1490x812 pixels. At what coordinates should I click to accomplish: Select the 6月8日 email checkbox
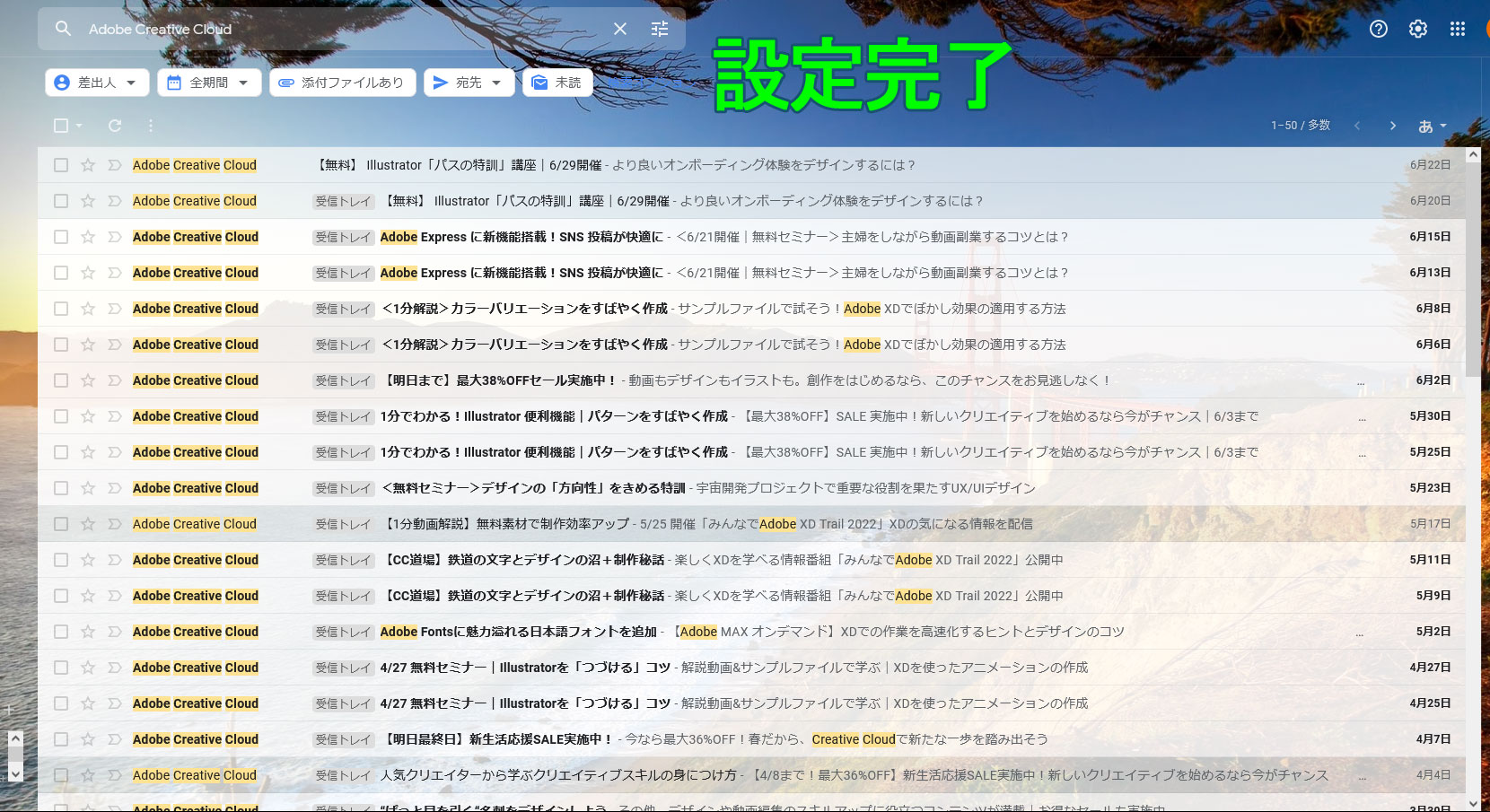(x=61, y=309)
